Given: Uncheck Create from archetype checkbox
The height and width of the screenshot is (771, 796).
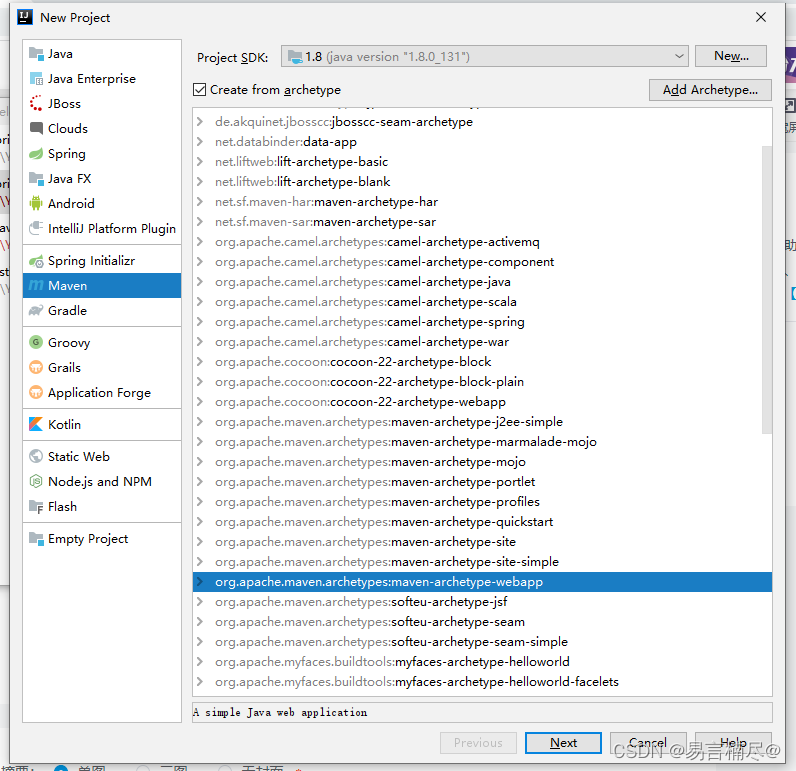Looking at the screenshot, I should coord(200,90).
